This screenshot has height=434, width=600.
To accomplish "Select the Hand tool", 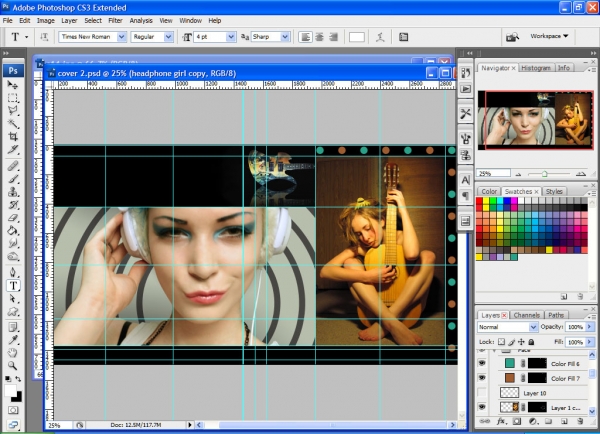I will (13, 352).
